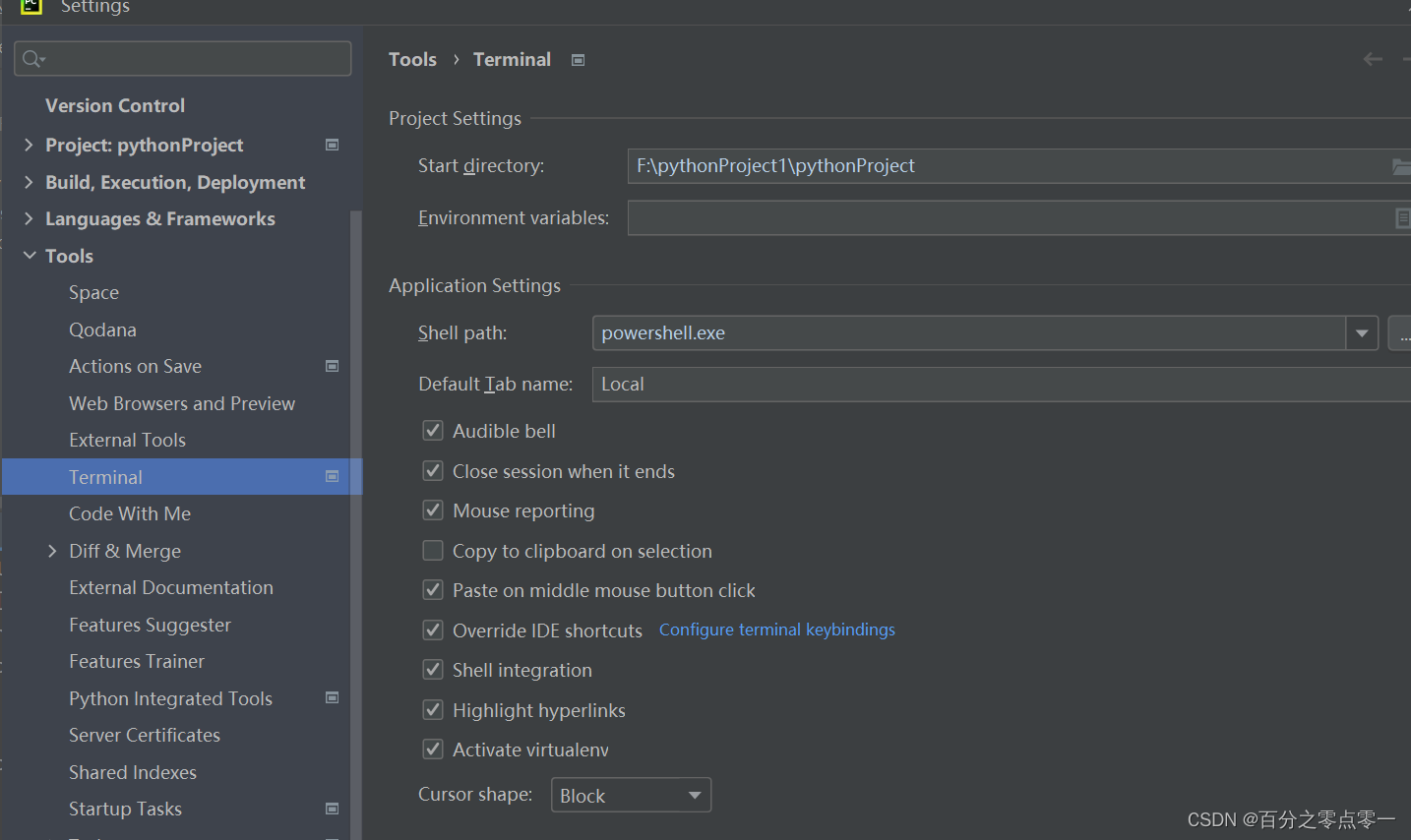The height and width of the screenshot is (840, 1411).
Task: Click the search magnifier in settings search box
Action: click(31, 58)
